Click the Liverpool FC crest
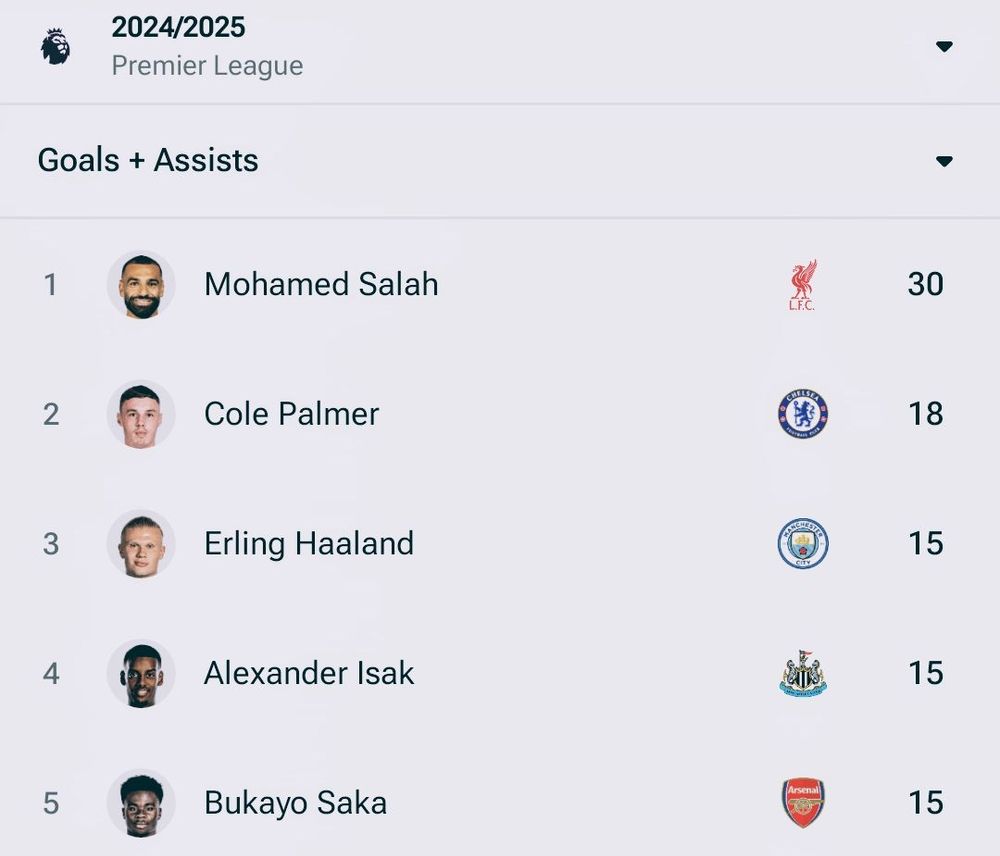This screenshot has height=856, width=1000. 802,285
